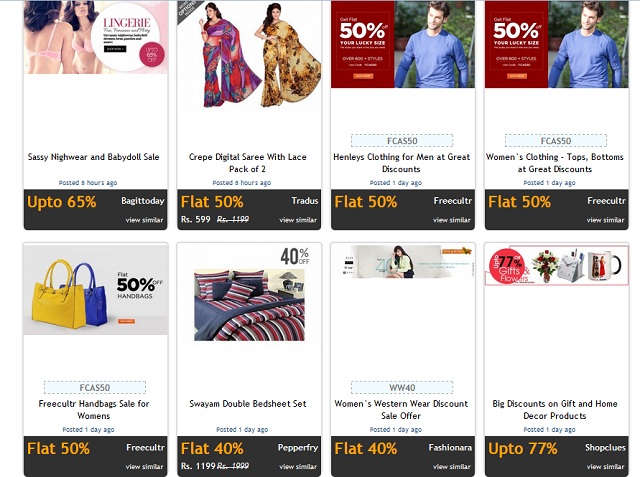This screenshot has height=477, width=640.
Task: View similar deals for the Tradus saree
Action: [x=298, y=220]
